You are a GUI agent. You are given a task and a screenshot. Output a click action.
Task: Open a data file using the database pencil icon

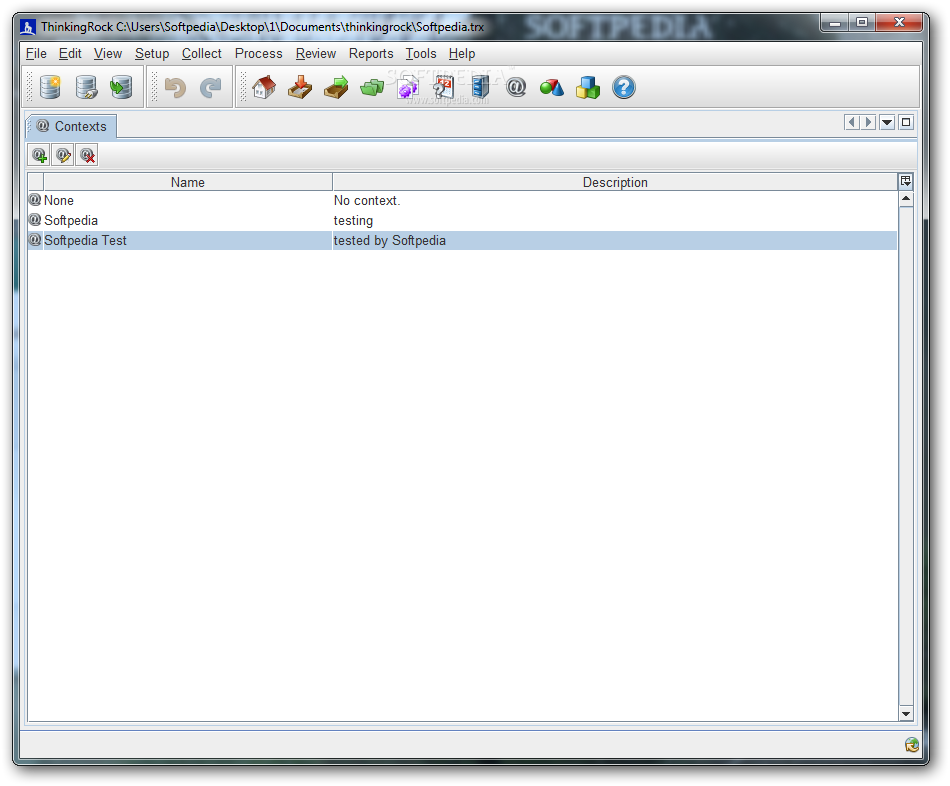(86, 87)
